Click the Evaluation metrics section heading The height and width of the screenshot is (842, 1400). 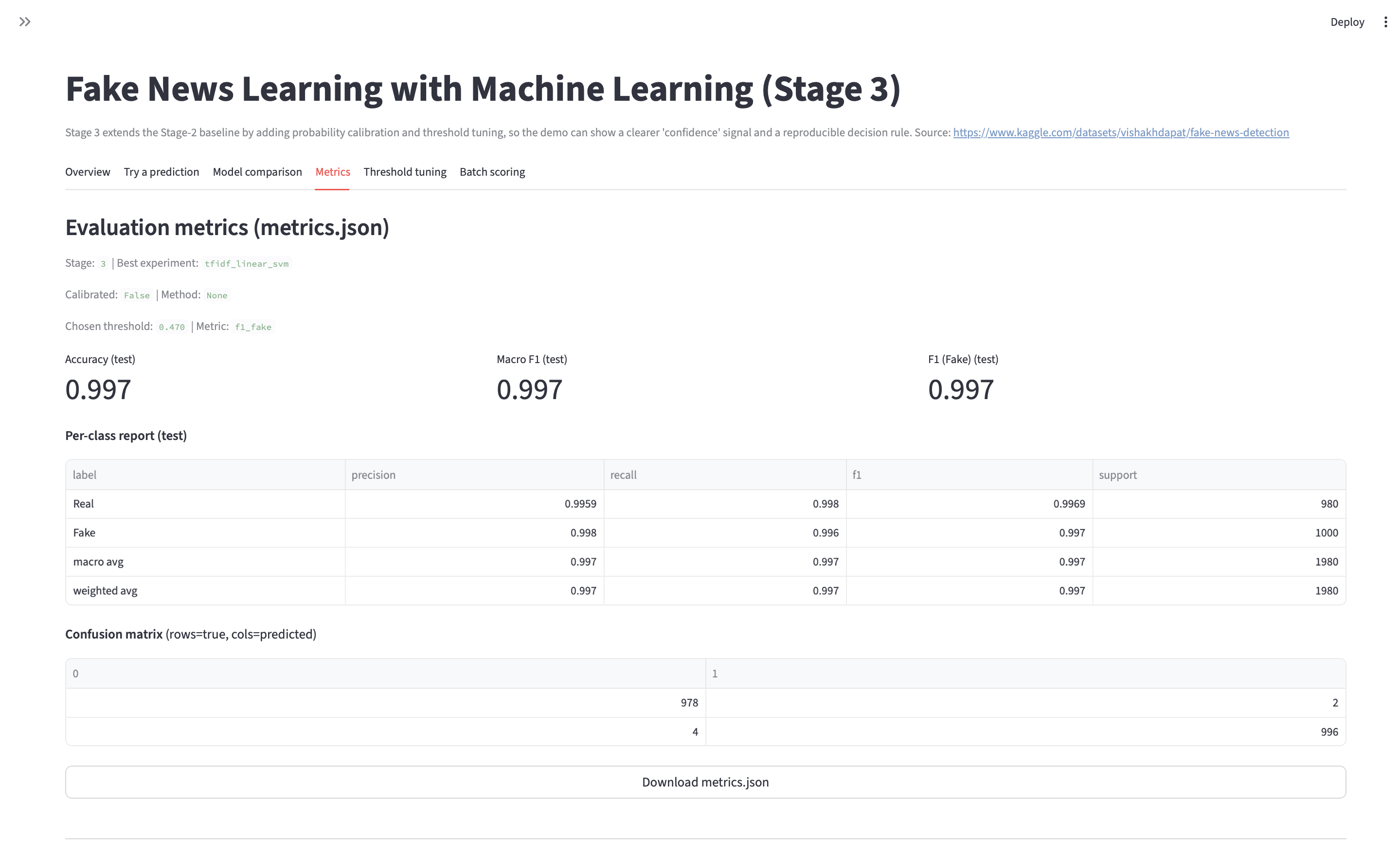(x=227, y=226)
